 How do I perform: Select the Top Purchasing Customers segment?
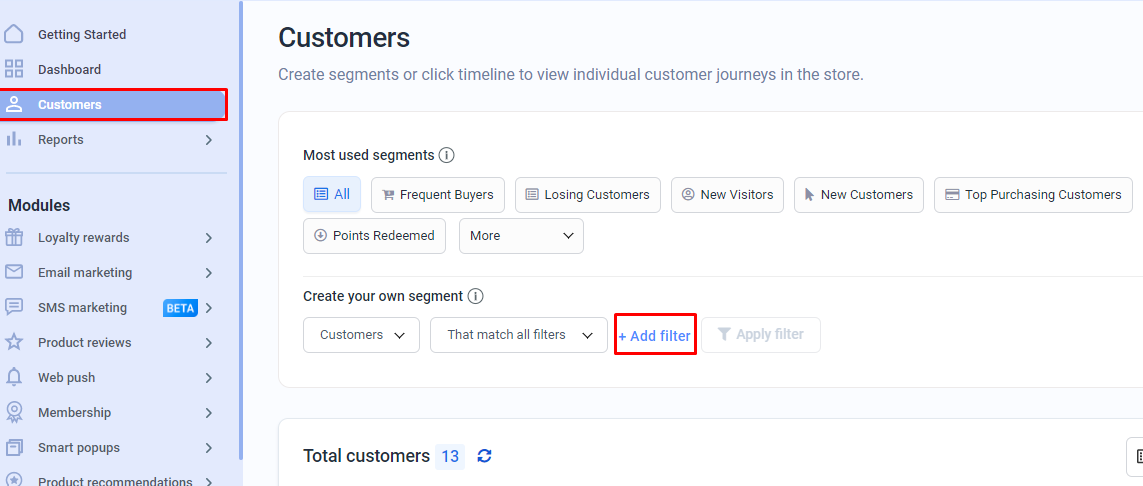point(1034,195)
